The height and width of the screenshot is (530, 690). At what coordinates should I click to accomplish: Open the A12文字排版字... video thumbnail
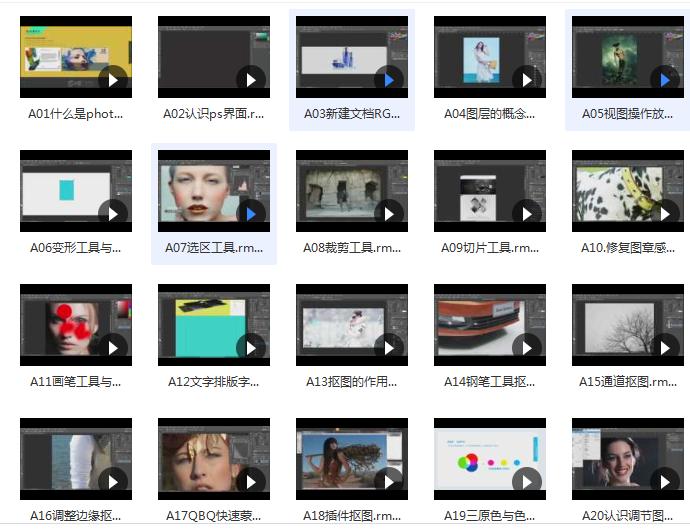click(214, 325)
